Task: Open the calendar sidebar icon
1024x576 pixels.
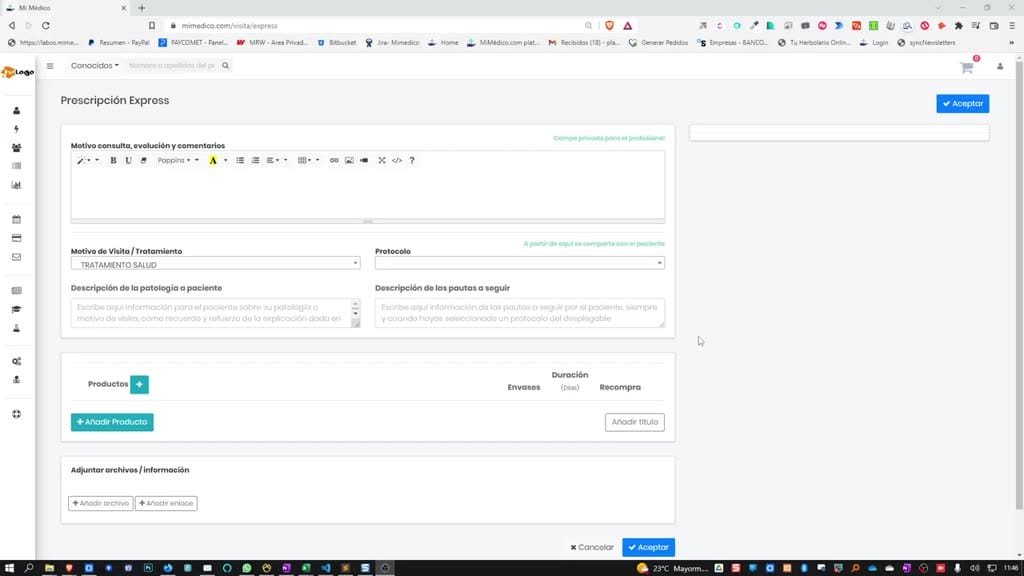Action: pyautogui.click(x=16, y=219)
